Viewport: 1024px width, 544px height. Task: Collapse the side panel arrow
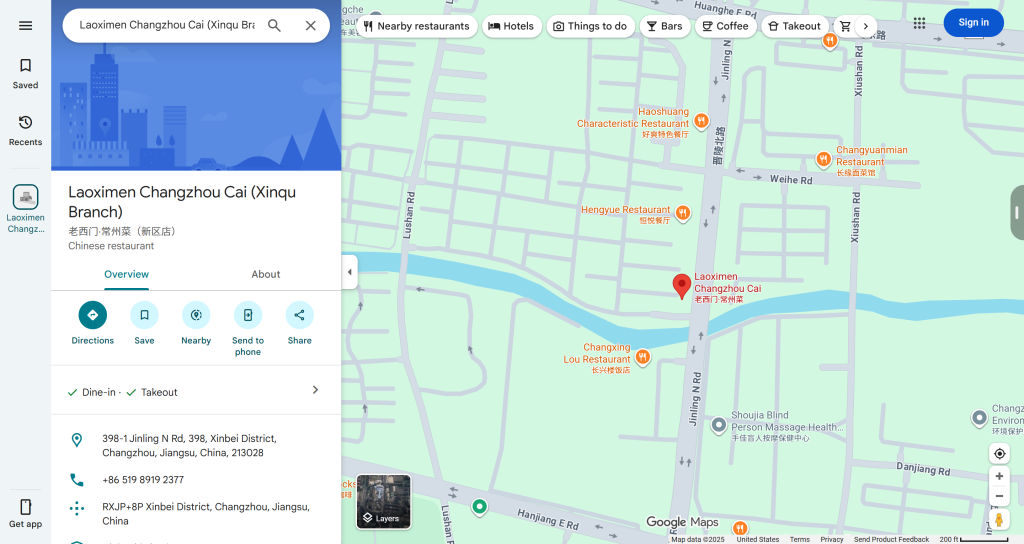click(x=349, y=272)
